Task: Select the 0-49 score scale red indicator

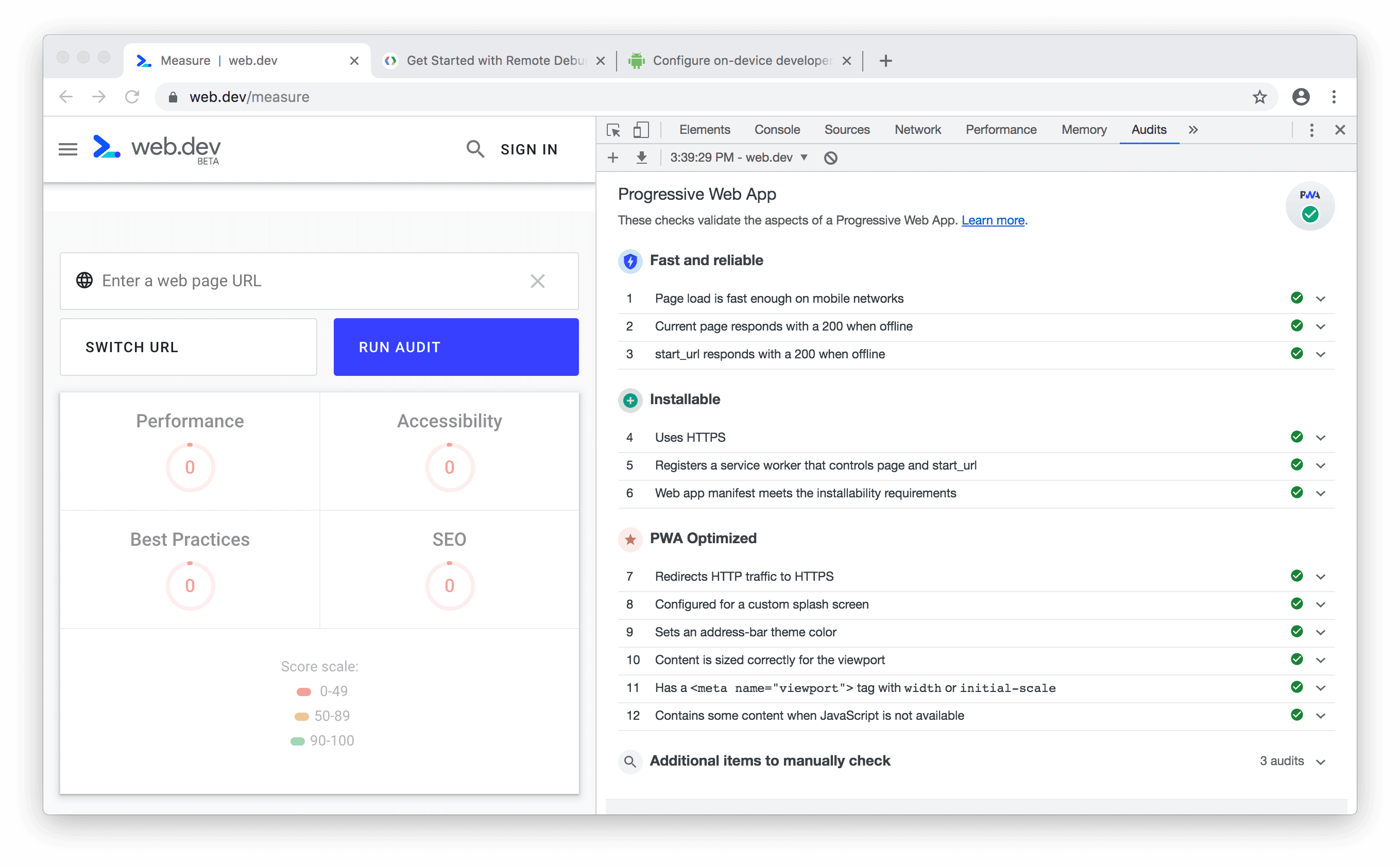Action: [x=304, y=690]
